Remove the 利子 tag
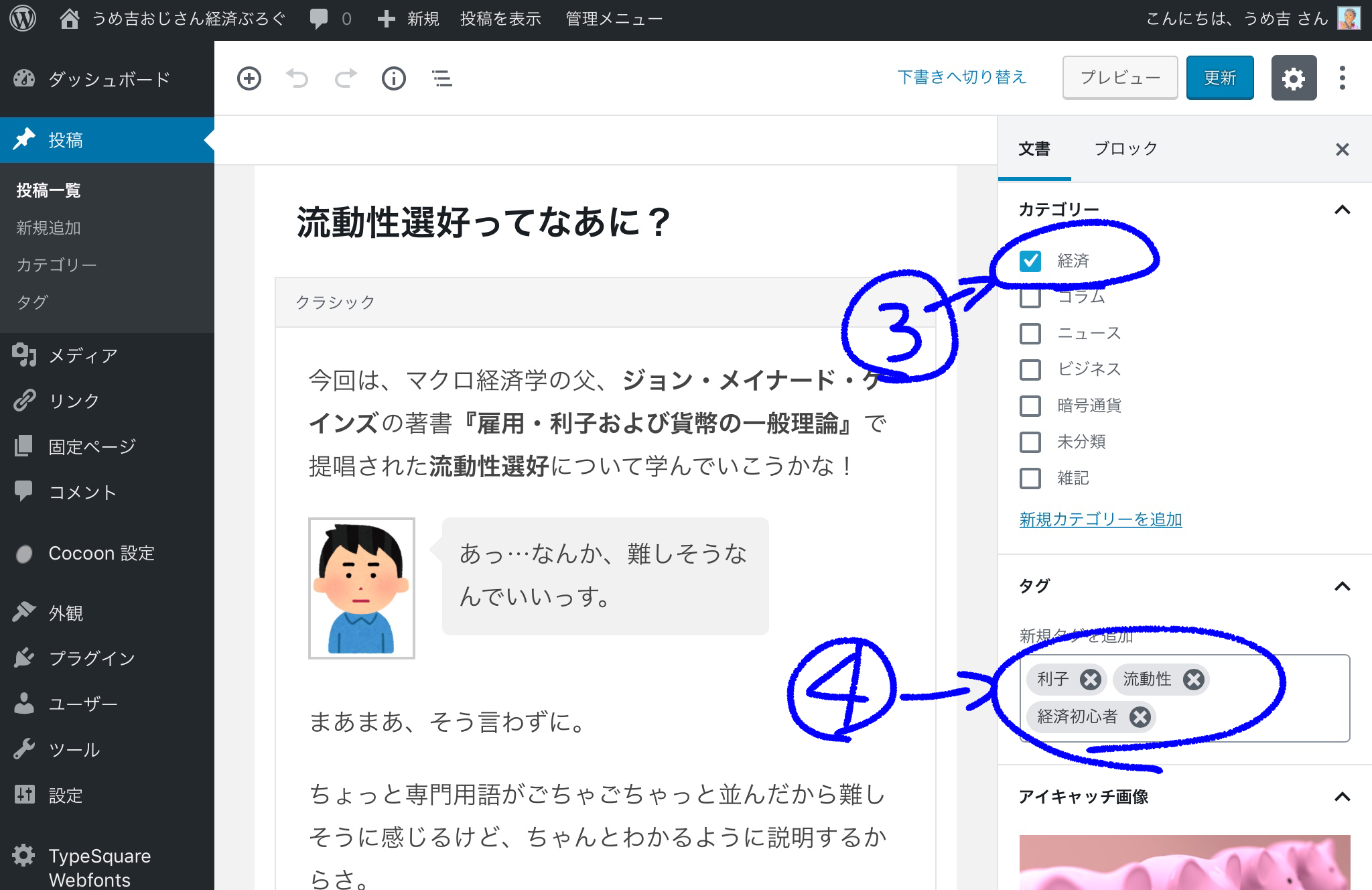The height and width of the screenshot is (890, 1372). tap(1091, 680)
